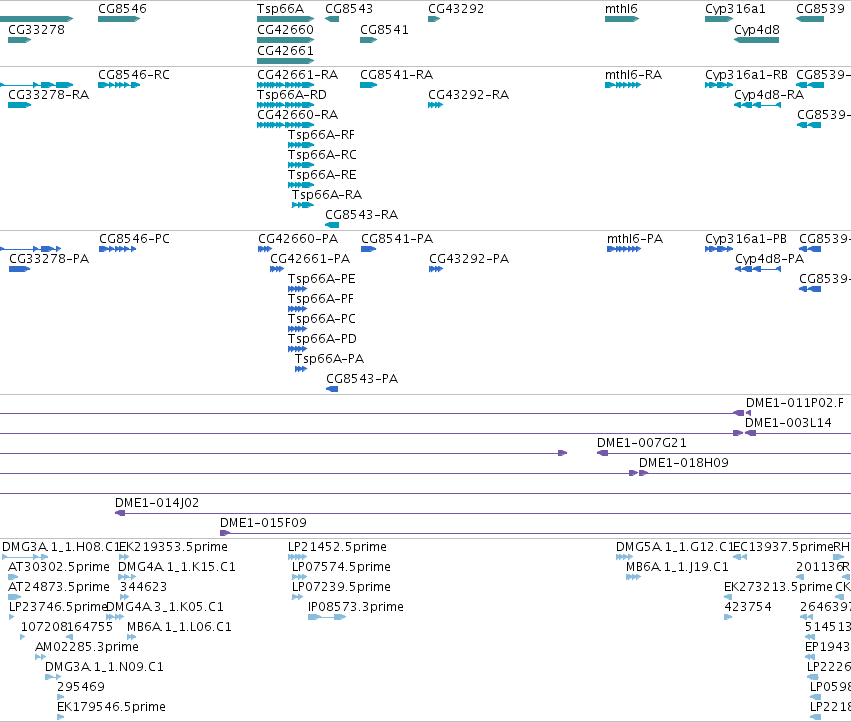Image resolution: width=851 pixels, height=722 pixels.
Task: Open the Cyp316a1-RB transcript label
Action: pyautogui.click(x=746, y=75)
